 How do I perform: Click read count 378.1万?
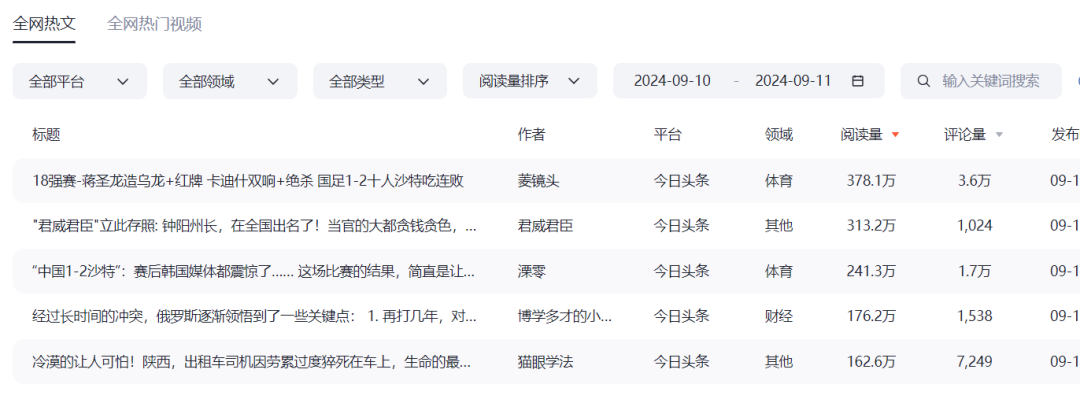click(871, 181)
